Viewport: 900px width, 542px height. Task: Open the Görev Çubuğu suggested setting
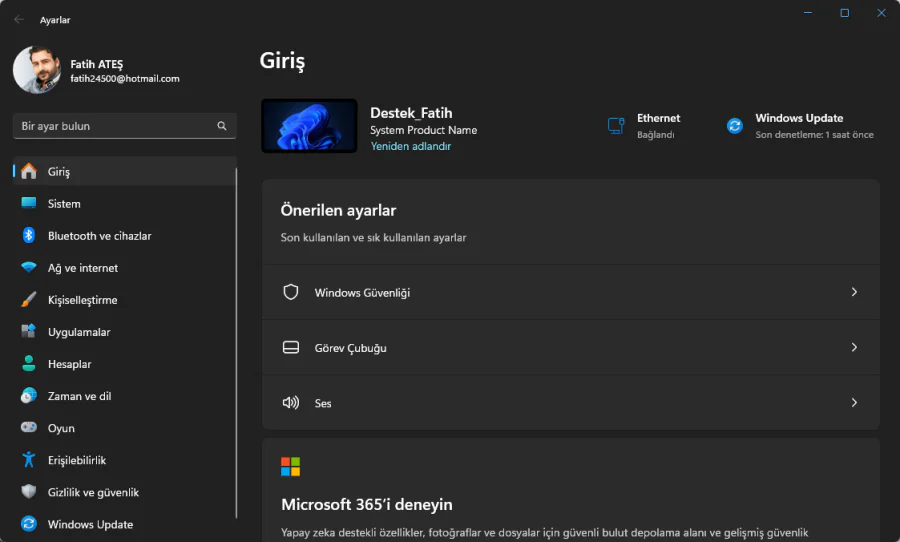point(571,347)
